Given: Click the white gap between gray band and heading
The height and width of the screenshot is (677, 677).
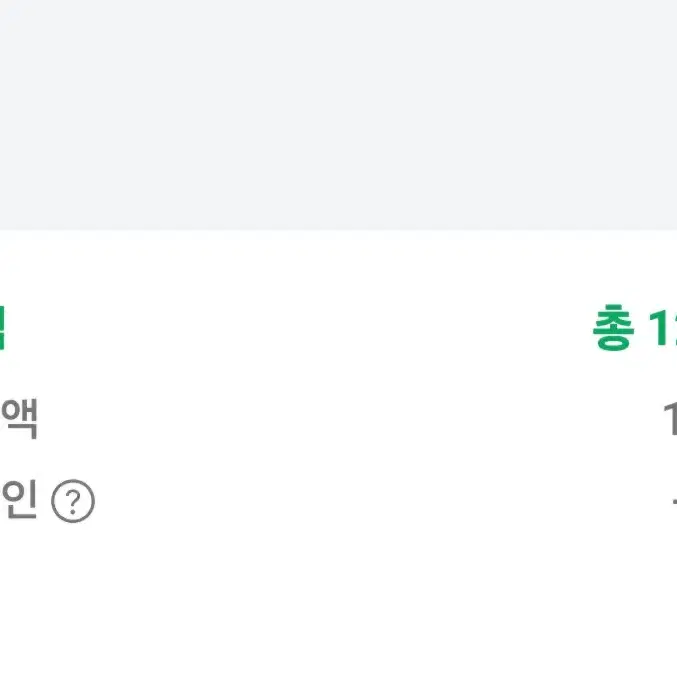Looking at the screenshot, I should [x=338, y=266].
